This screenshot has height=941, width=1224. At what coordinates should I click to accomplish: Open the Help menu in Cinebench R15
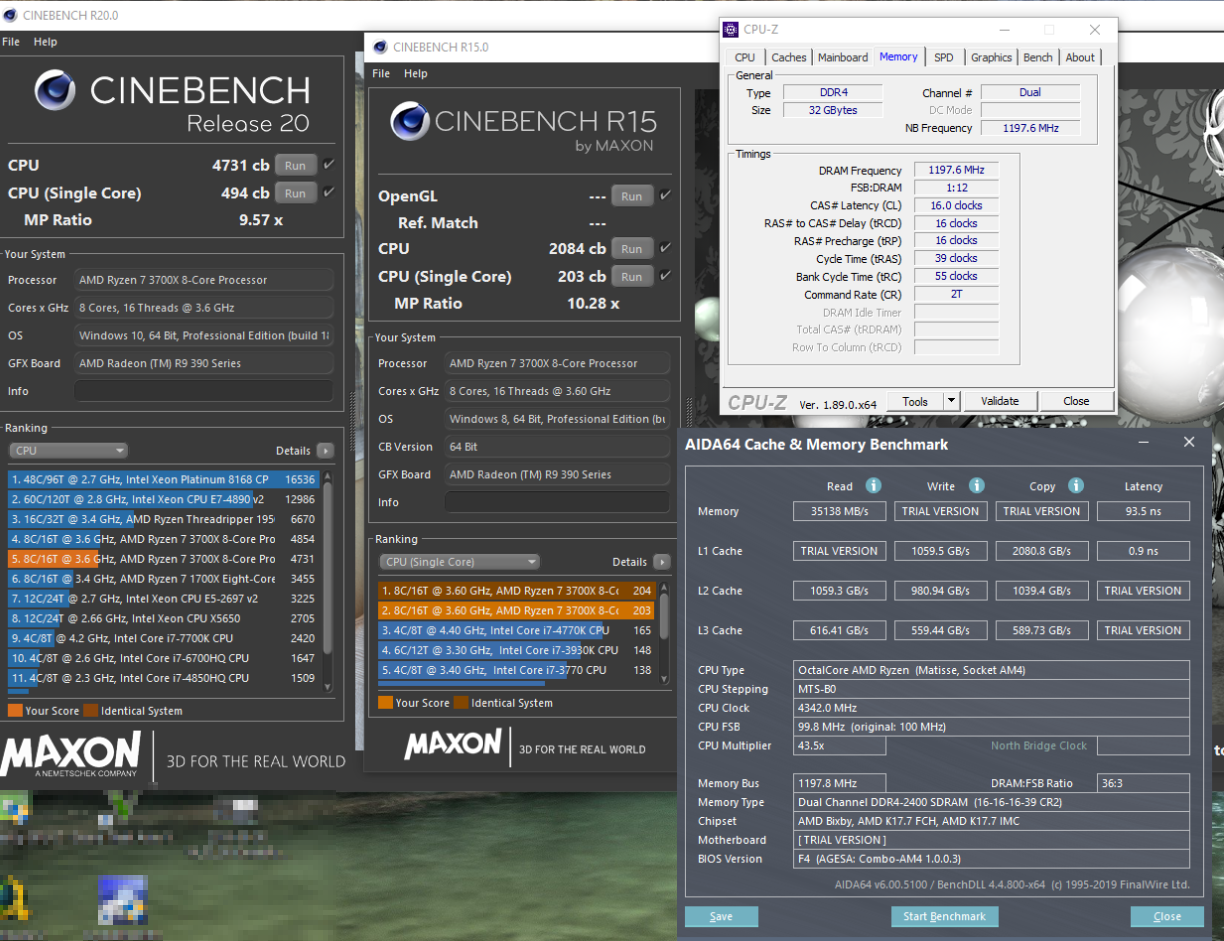point(416,74)
